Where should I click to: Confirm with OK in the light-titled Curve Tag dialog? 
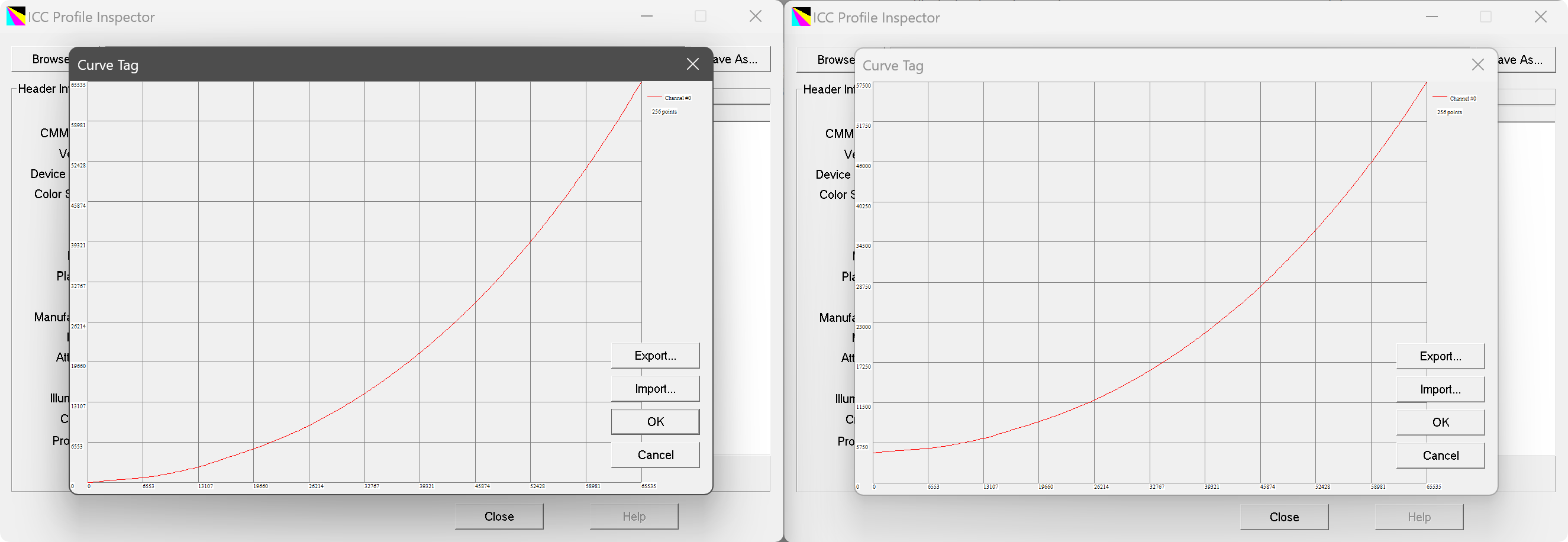(x=1440, y=422)
